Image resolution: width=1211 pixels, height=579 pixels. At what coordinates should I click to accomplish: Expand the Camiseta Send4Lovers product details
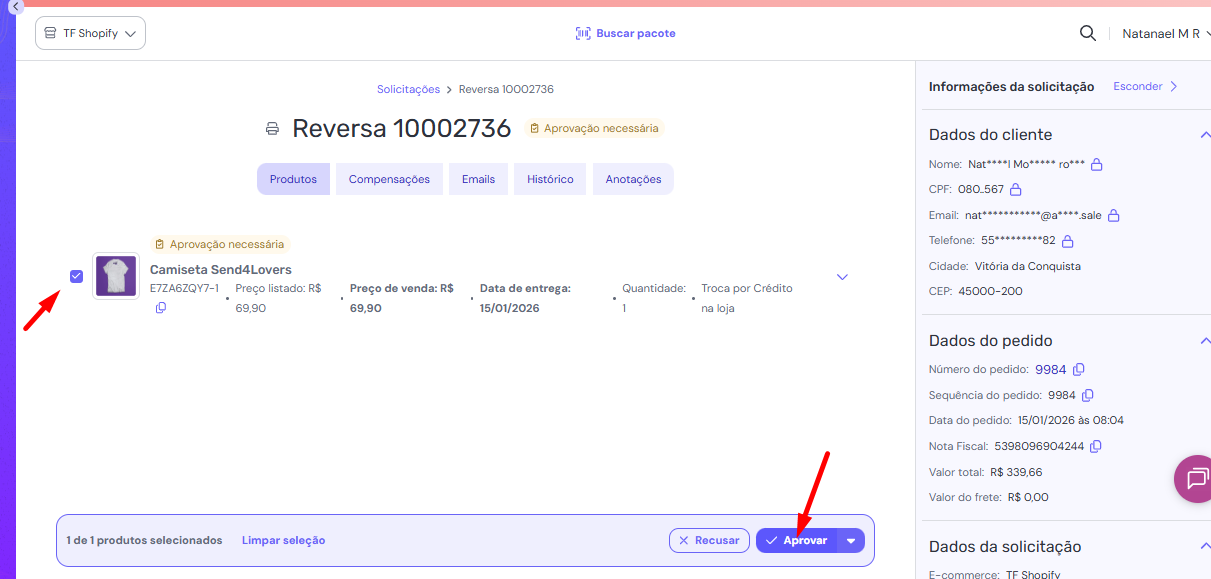point(842,277)
